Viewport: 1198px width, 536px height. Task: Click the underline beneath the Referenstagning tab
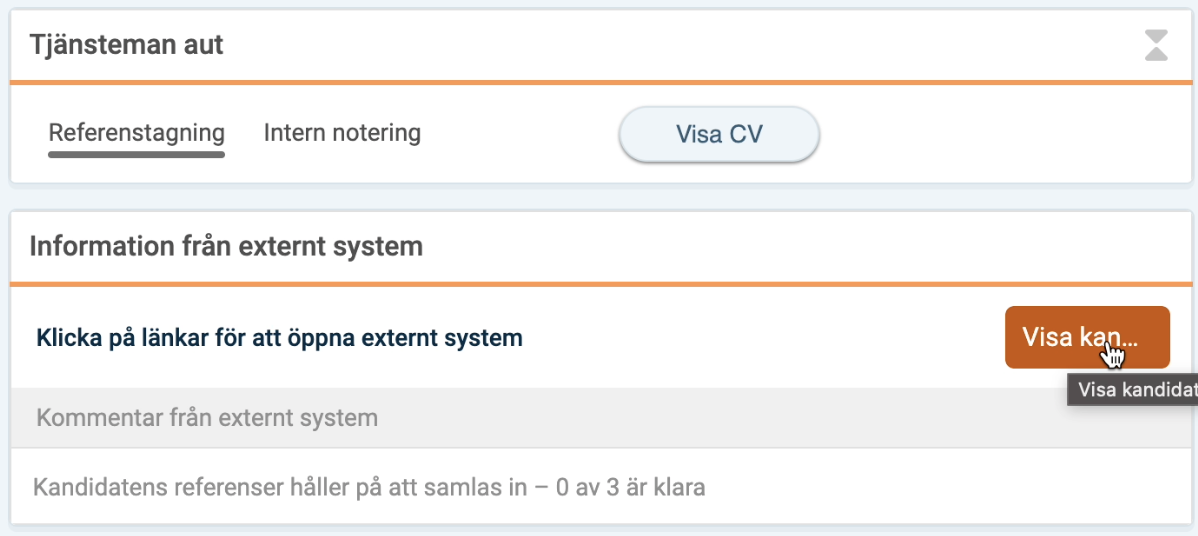pos(137,154)
